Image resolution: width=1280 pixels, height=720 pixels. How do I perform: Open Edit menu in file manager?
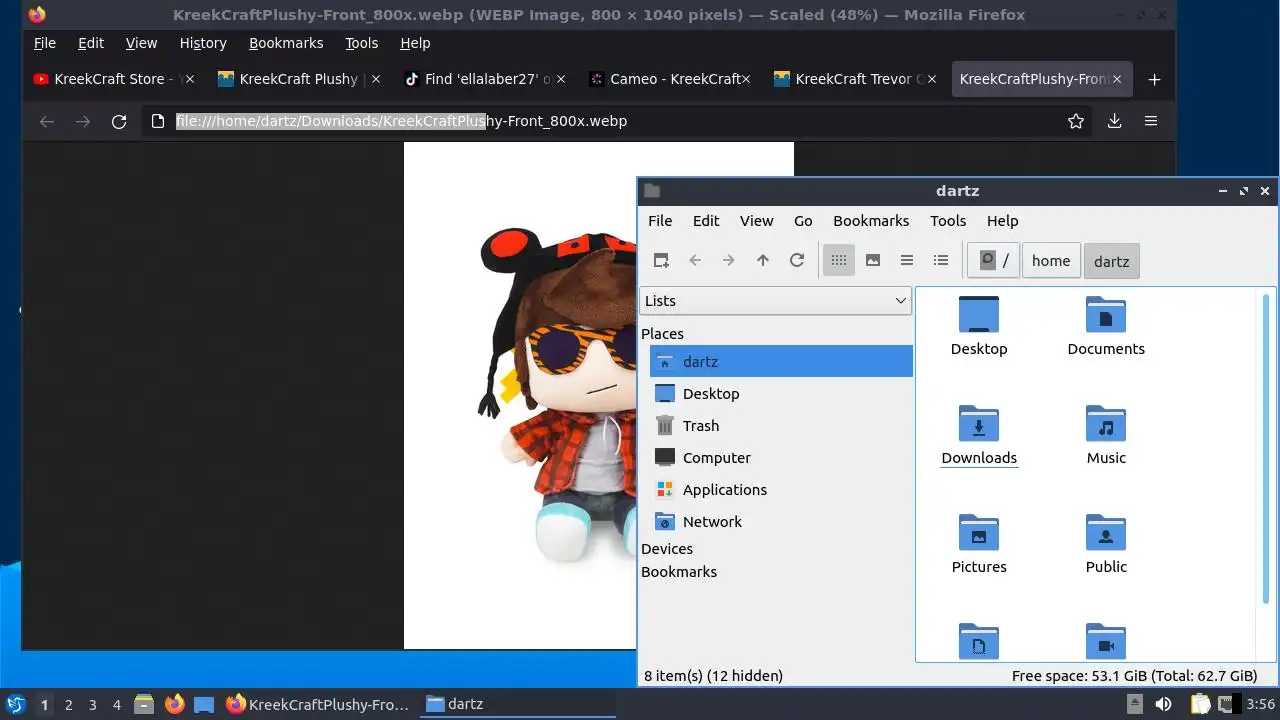click(706, 221)
